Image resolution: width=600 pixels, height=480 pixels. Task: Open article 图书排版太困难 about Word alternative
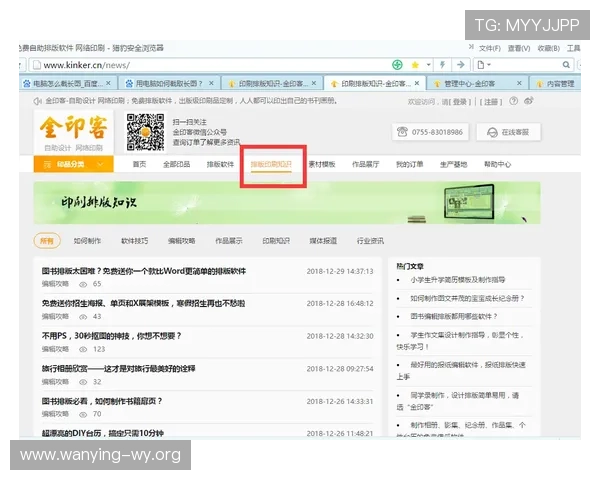click(x=143, y=271)
